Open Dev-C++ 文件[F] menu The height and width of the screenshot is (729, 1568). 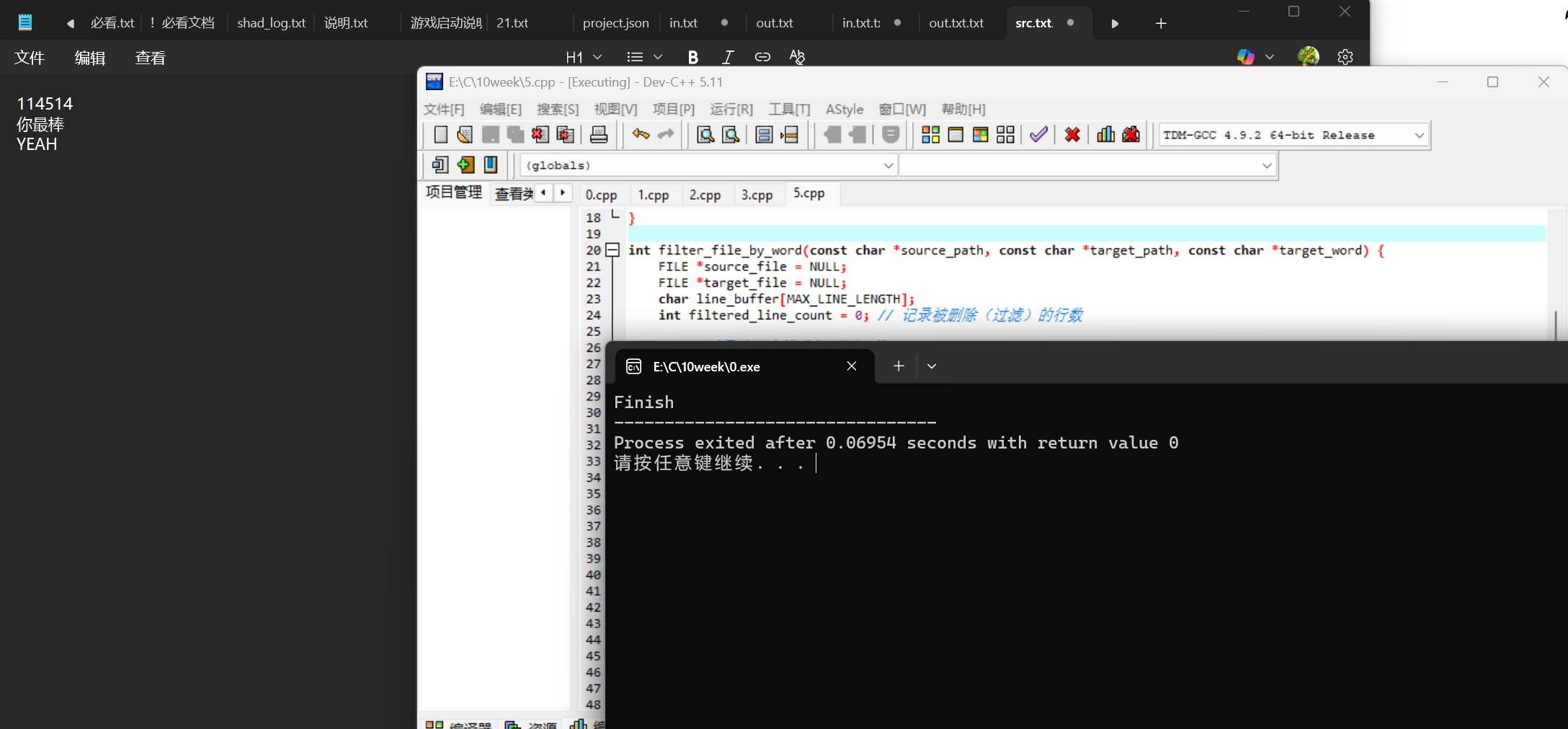(443, 109)
